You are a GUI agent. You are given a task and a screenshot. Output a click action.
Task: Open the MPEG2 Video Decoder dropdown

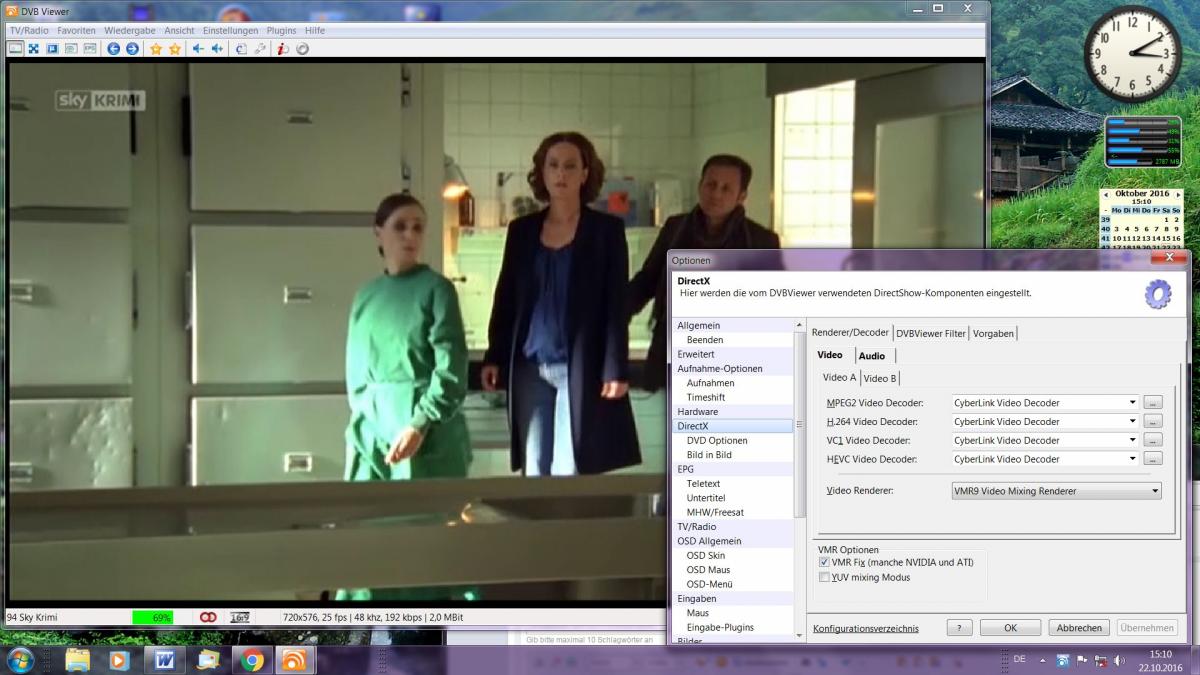(x=1045, y=403)
